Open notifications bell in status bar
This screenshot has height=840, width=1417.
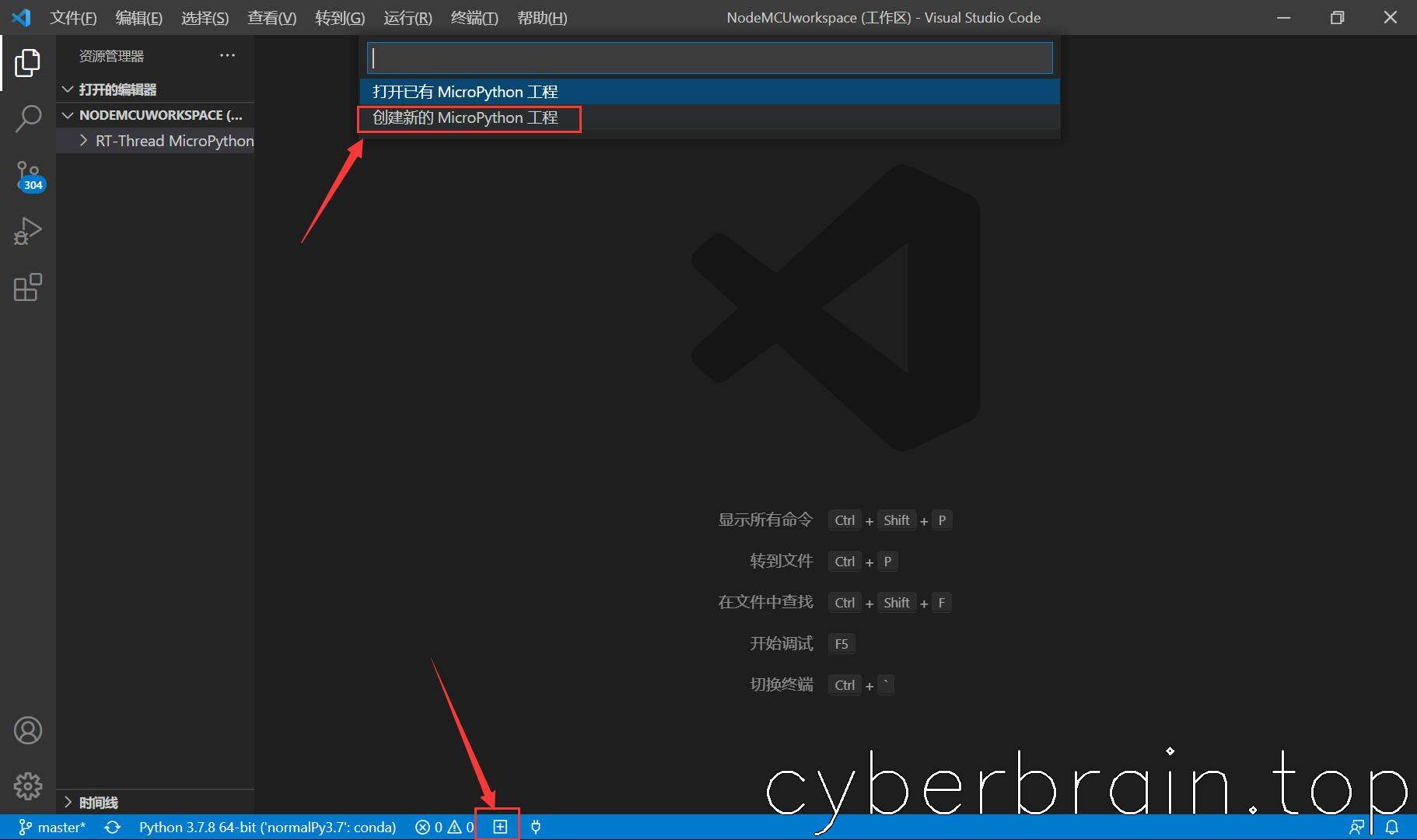[x=1392, y=827]
